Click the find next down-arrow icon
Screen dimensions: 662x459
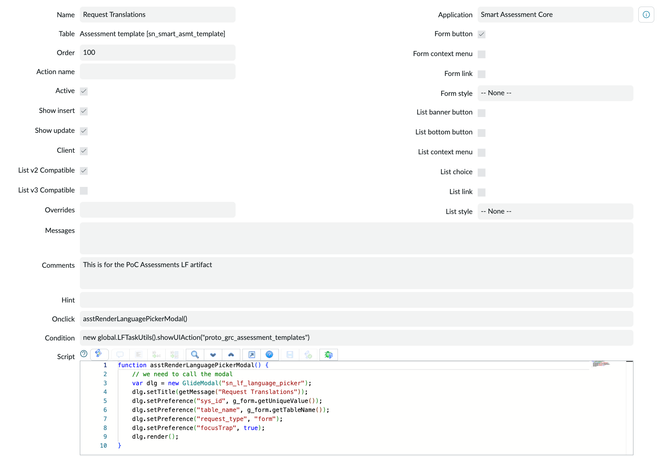tap(213, 355)
